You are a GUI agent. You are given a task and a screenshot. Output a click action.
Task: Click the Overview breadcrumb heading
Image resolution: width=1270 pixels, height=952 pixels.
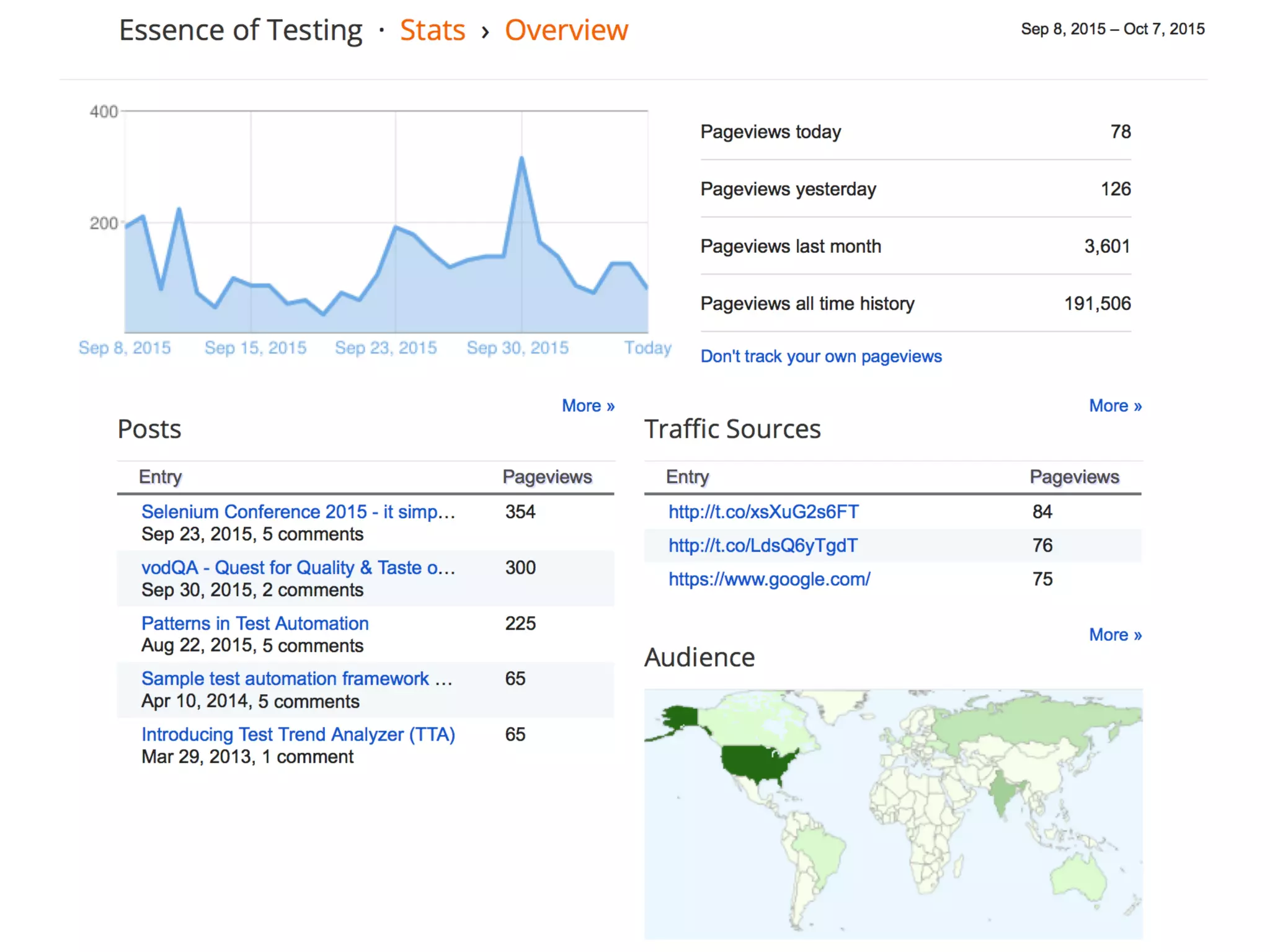tap(566, 30)
